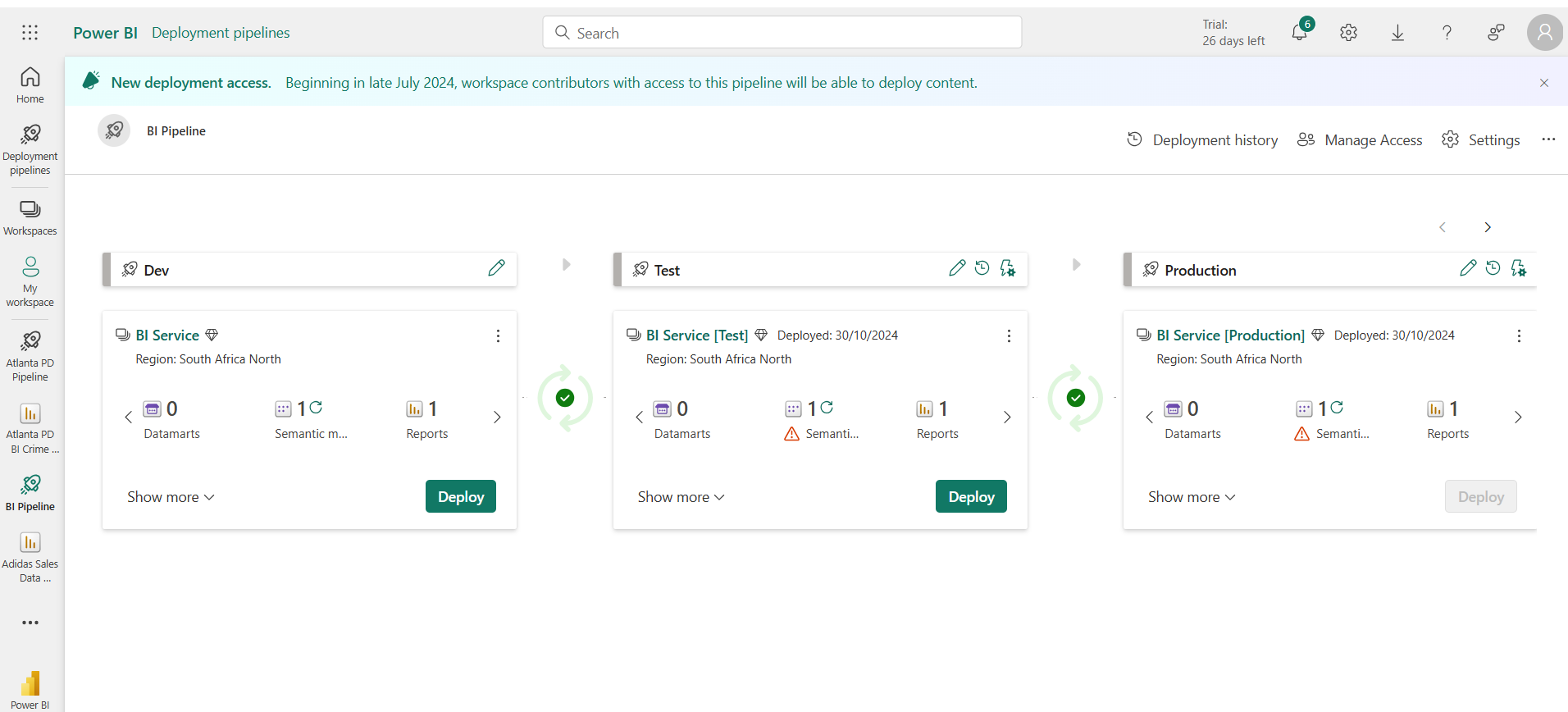
Task: Open Production stage deployment rules icon
Action: tap(1519, 268)
